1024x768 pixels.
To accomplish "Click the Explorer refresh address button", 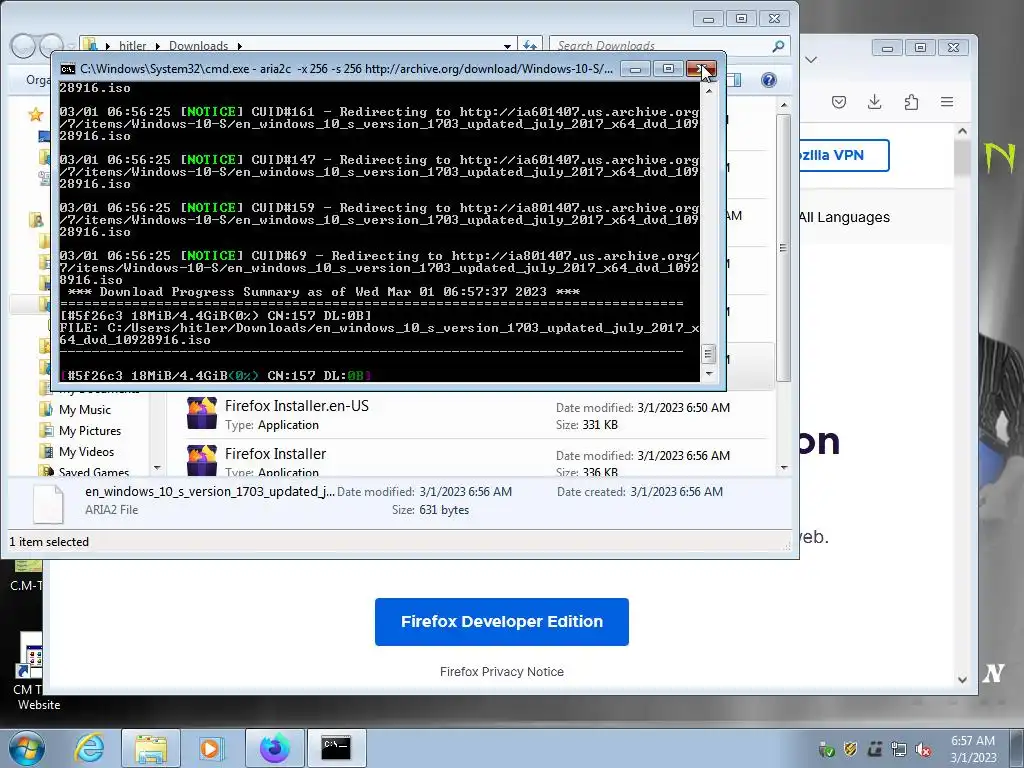I will click(530, 46).
